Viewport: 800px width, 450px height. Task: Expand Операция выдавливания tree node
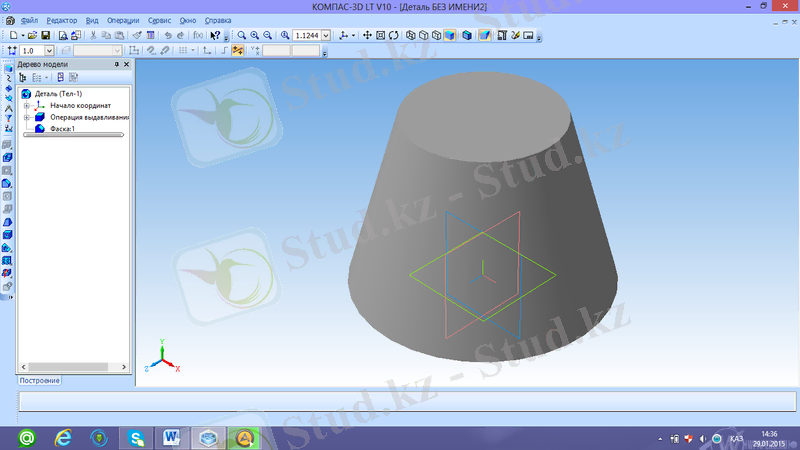(x=25, y=117)
